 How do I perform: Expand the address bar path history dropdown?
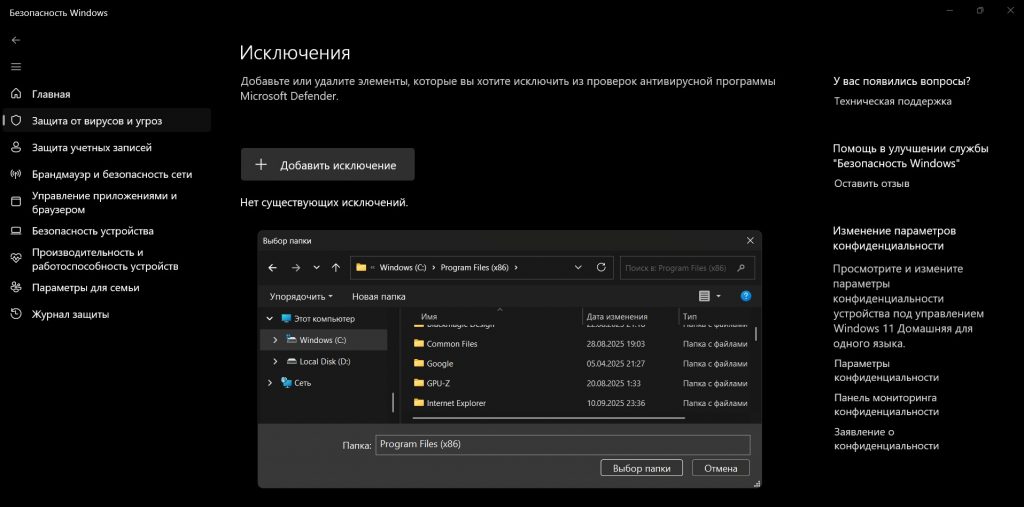[x=578, y=268]
